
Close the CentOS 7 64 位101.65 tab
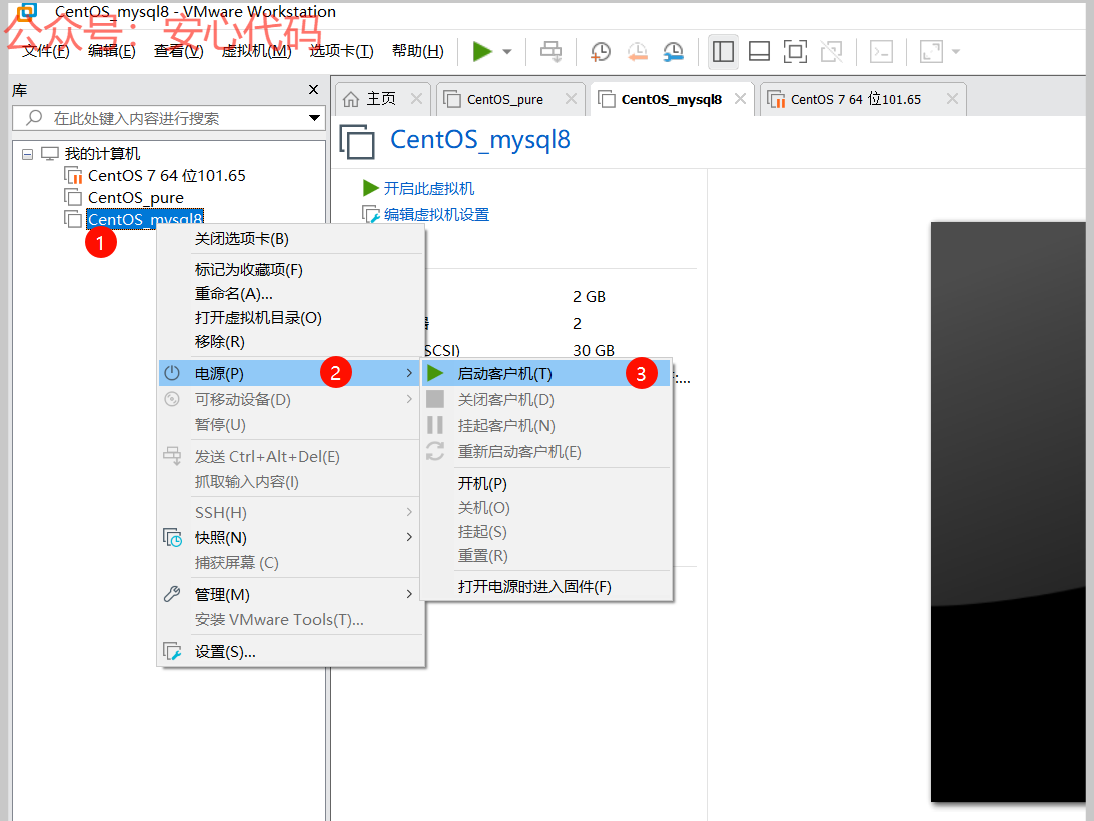[952, 99]
